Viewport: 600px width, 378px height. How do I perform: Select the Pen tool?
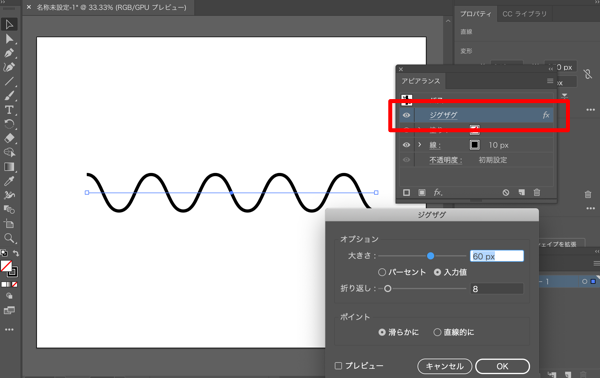coord(9,53)
